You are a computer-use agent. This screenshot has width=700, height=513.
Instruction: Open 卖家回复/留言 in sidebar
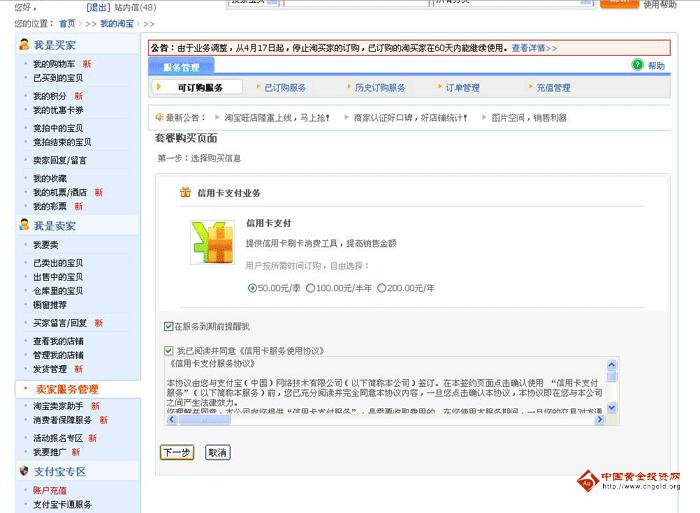point(60,160)
